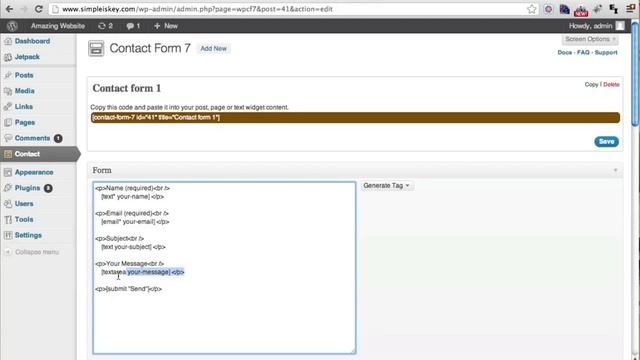640x360 pixels.
Task: Open Posts in sidebar
Action: [24, 75]
